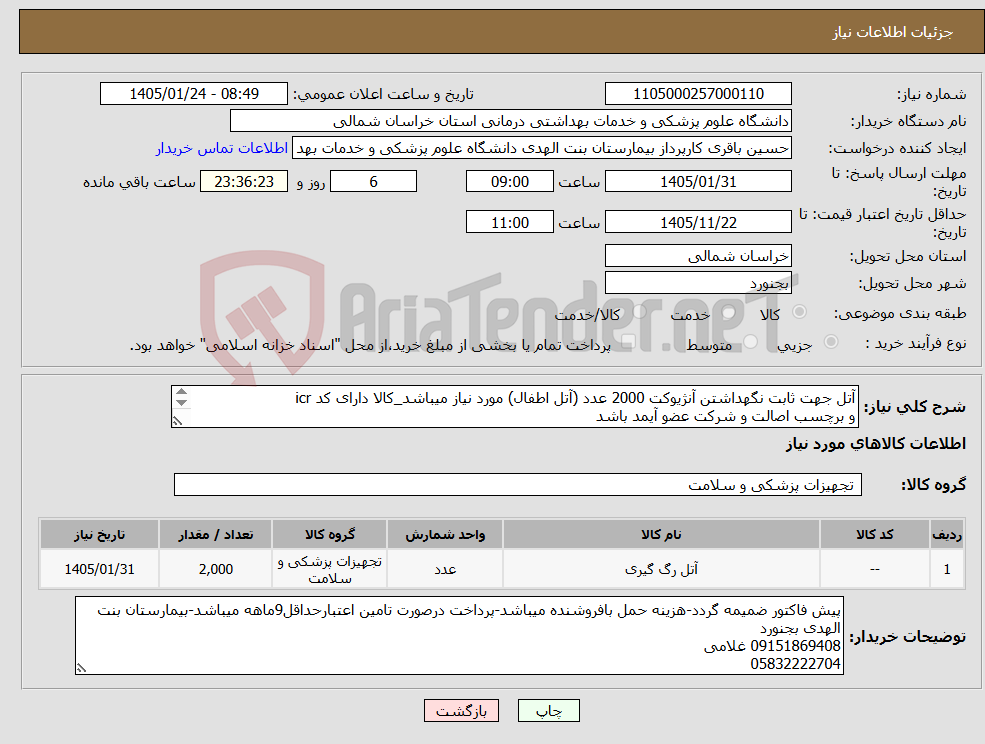Click the announcement date field 1405/01/24 - 08:49
985x744 pixels.
pyautogui.click(x=194, y=94)
